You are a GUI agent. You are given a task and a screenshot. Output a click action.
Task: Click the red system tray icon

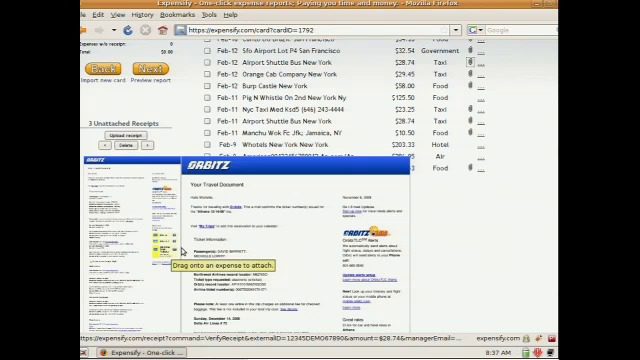(538, 353)
